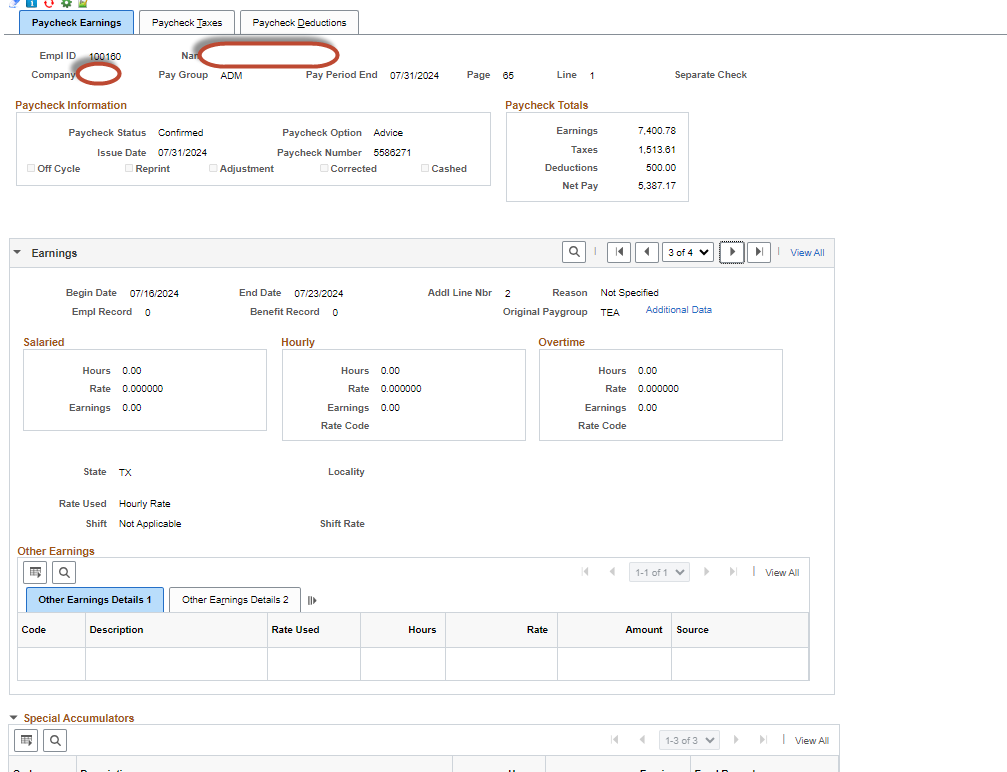Select the Other Earnings Details 2 tab

point(235,600)
